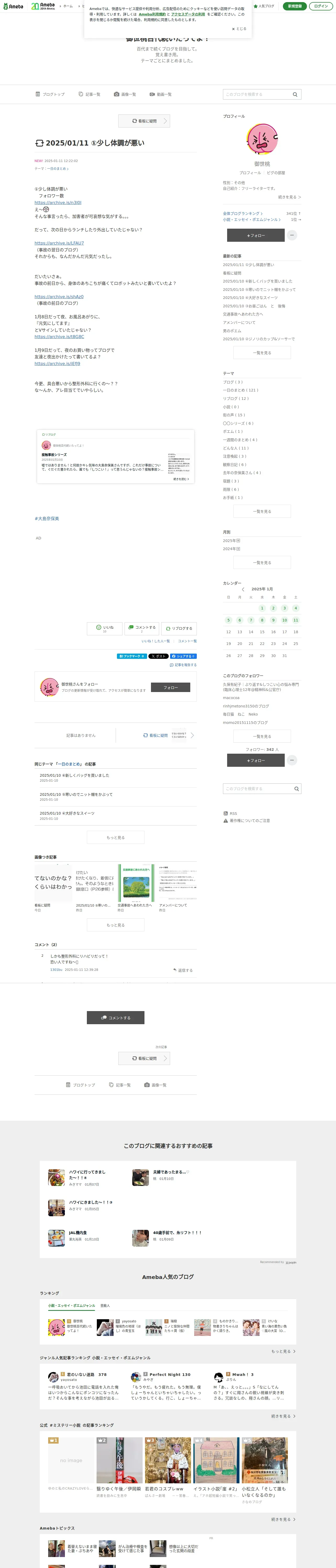336x1568 pixels.
Task: Open the アクセスデータの利用 link in the notice
Action: 188,14
